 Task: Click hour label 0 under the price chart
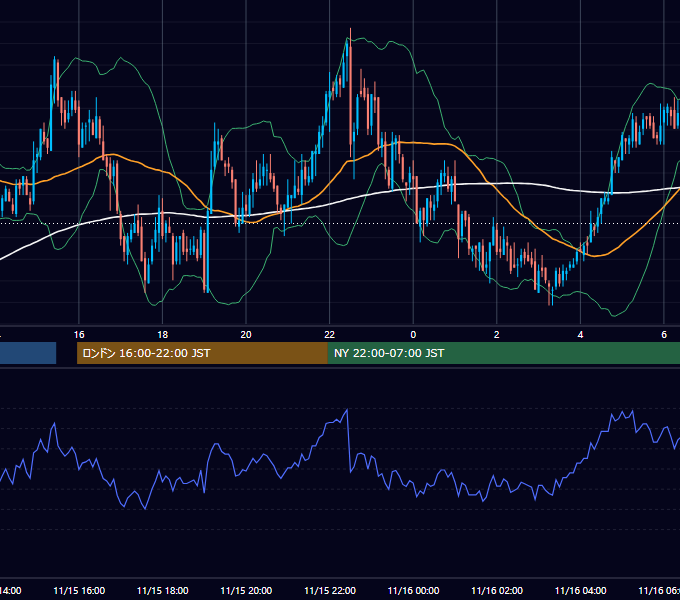pyautogui.click(x=413, y=335)
